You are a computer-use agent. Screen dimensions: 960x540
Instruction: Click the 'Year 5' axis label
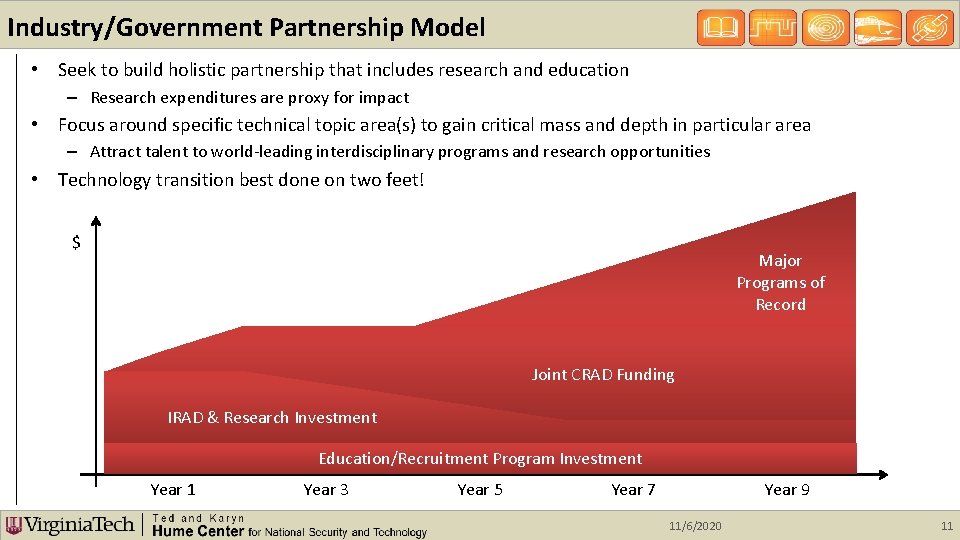click(x=480, y=490)
